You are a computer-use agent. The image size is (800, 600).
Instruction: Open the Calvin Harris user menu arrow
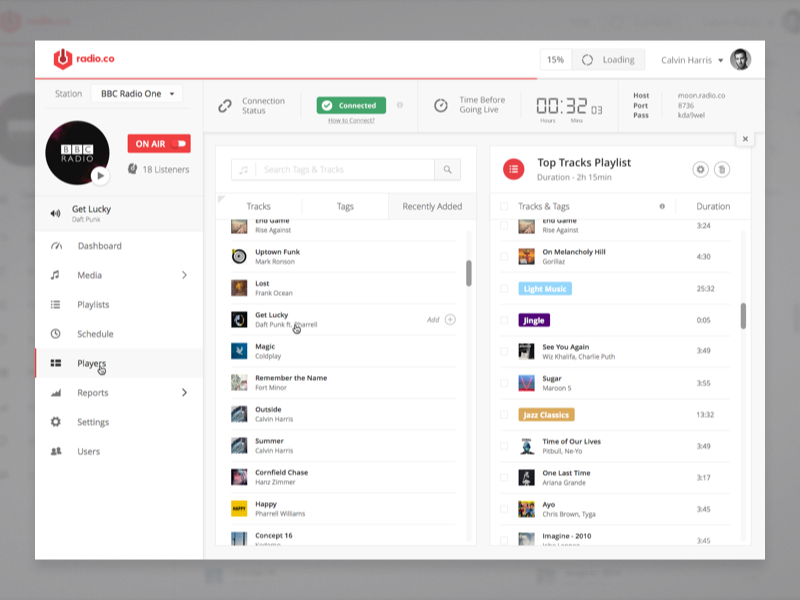pos(720,60)
